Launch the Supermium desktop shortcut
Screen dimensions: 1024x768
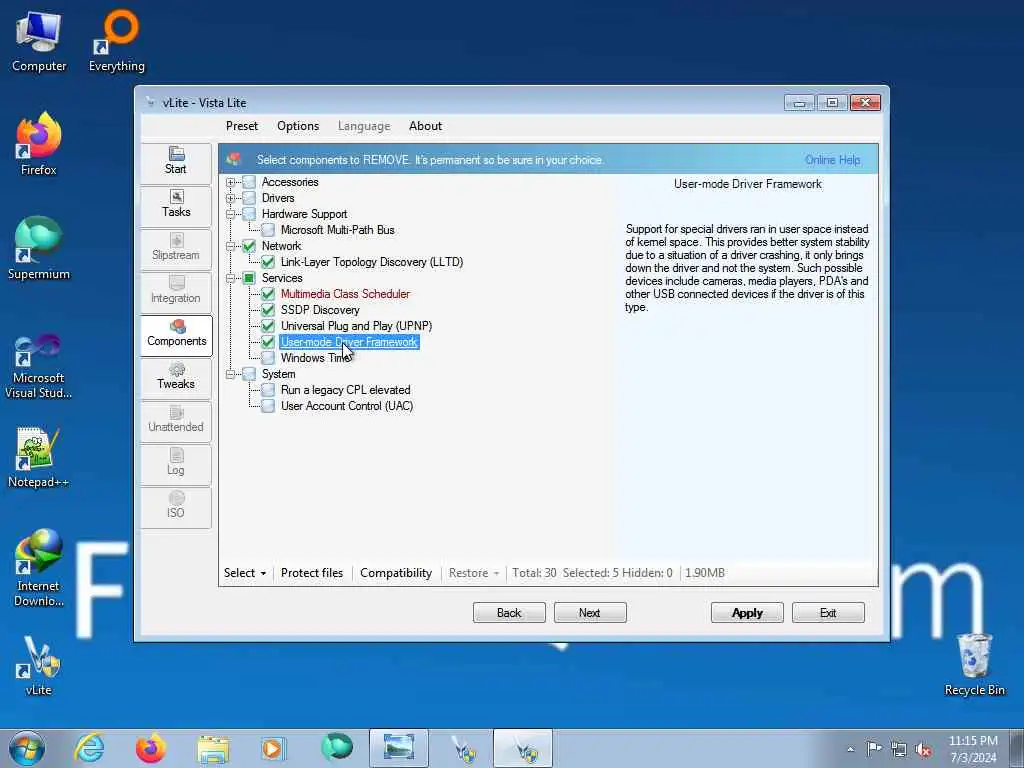pyautogui.click(x=39, y=249)
